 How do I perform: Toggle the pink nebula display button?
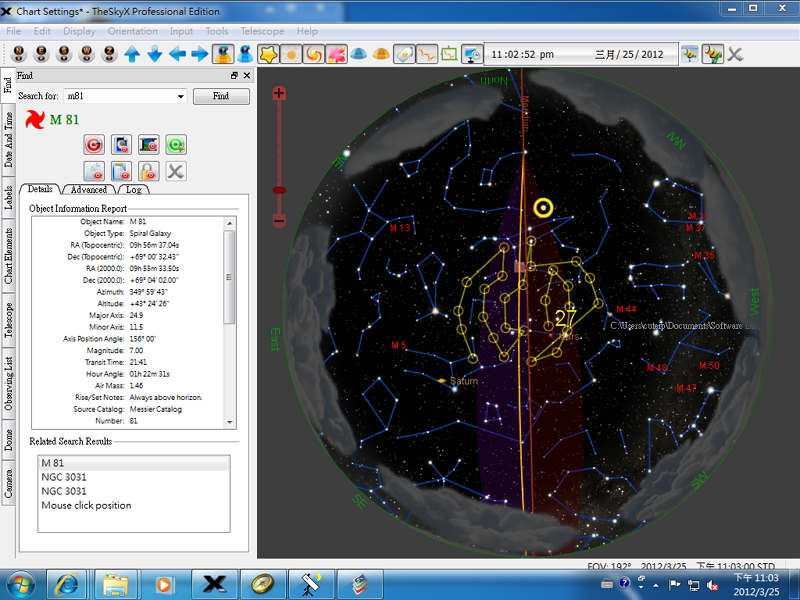[336, 53]
